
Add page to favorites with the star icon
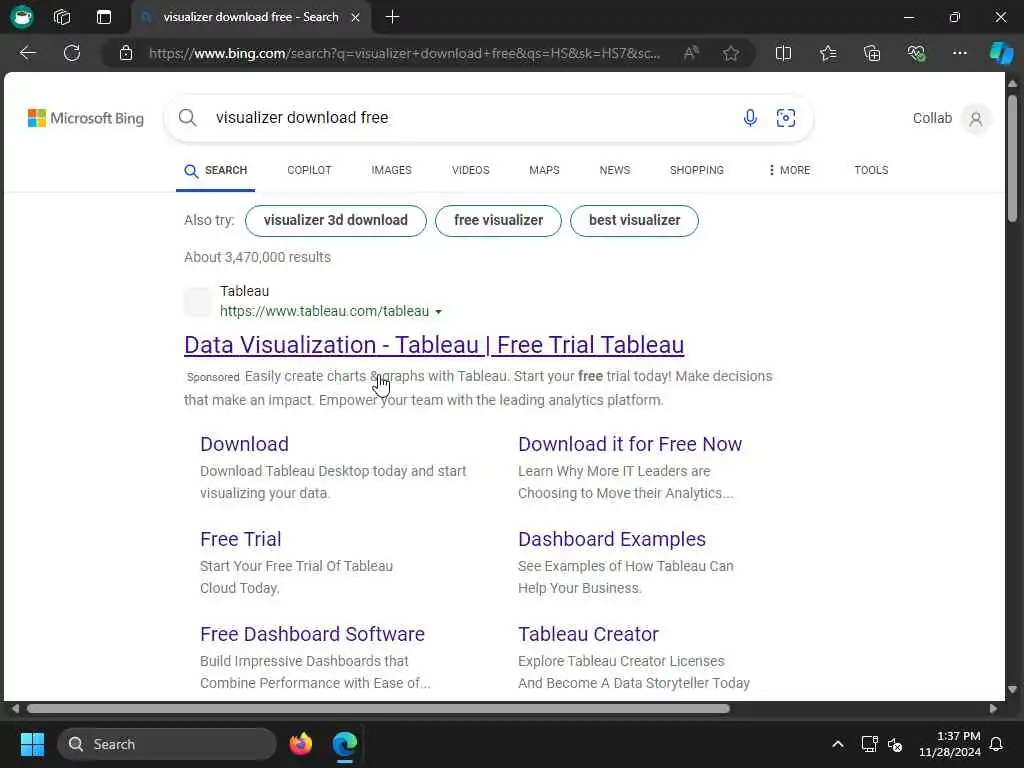(731, 53)
